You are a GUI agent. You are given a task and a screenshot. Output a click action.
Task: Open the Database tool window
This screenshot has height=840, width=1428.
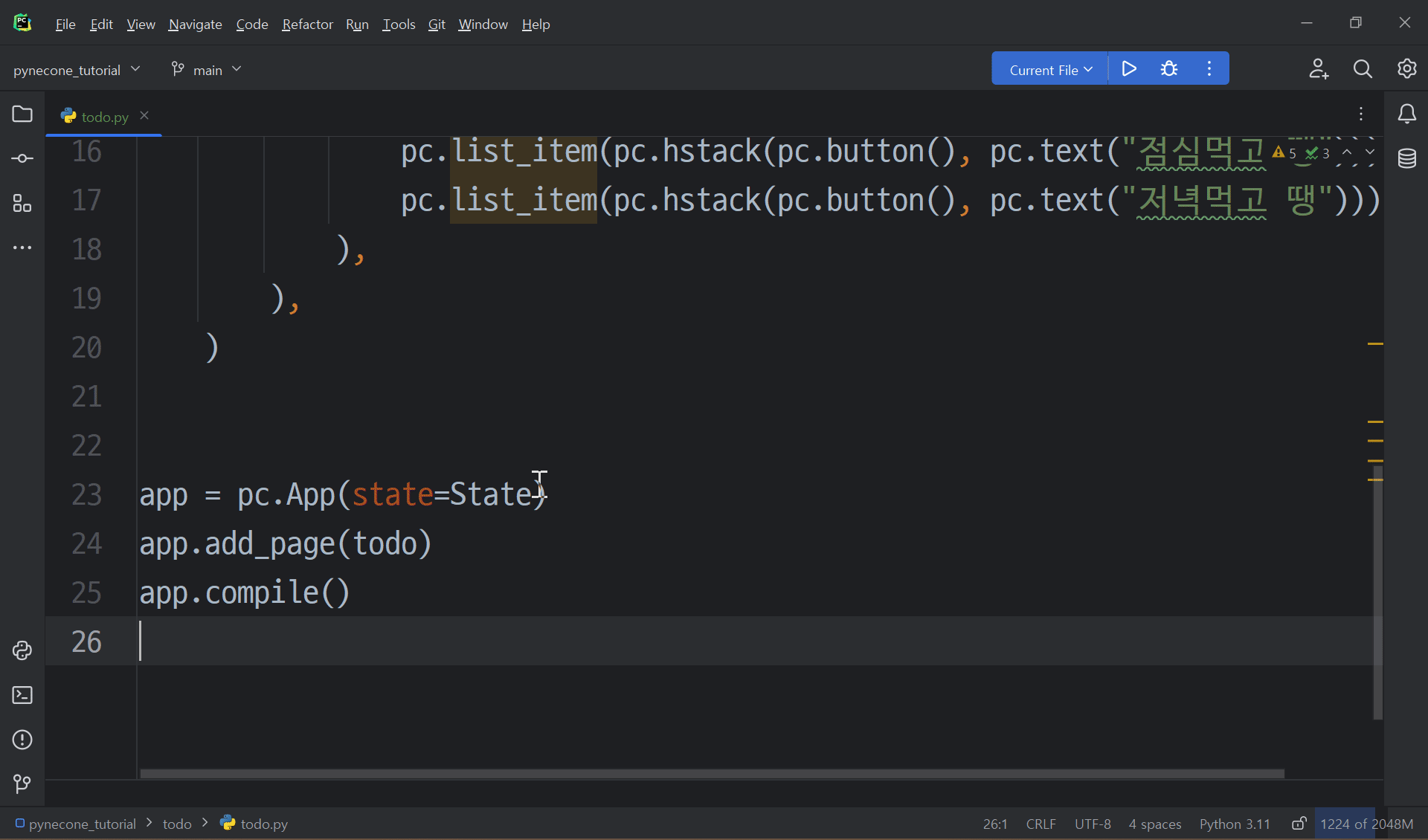(x=1406, y=158)
